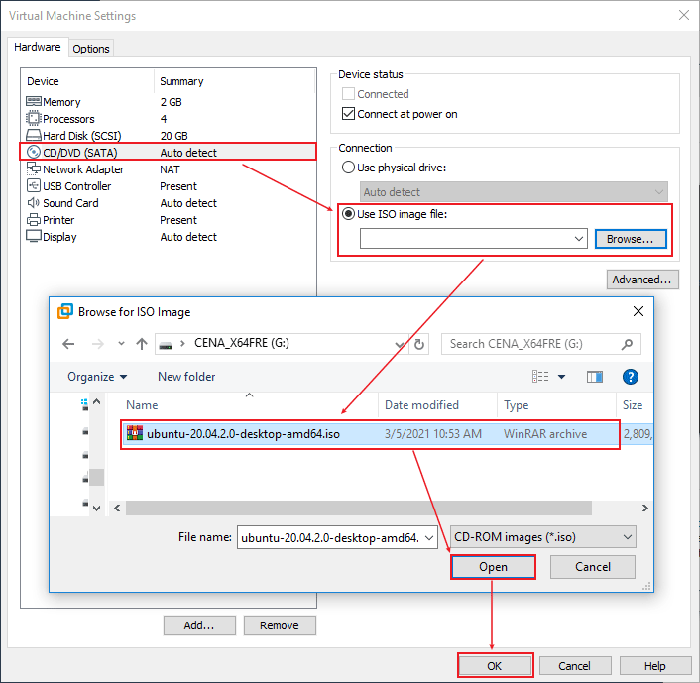The image size is (700, 683).
Task: Go back in Browse for ISO Image
Action: (x=68, y=344)
